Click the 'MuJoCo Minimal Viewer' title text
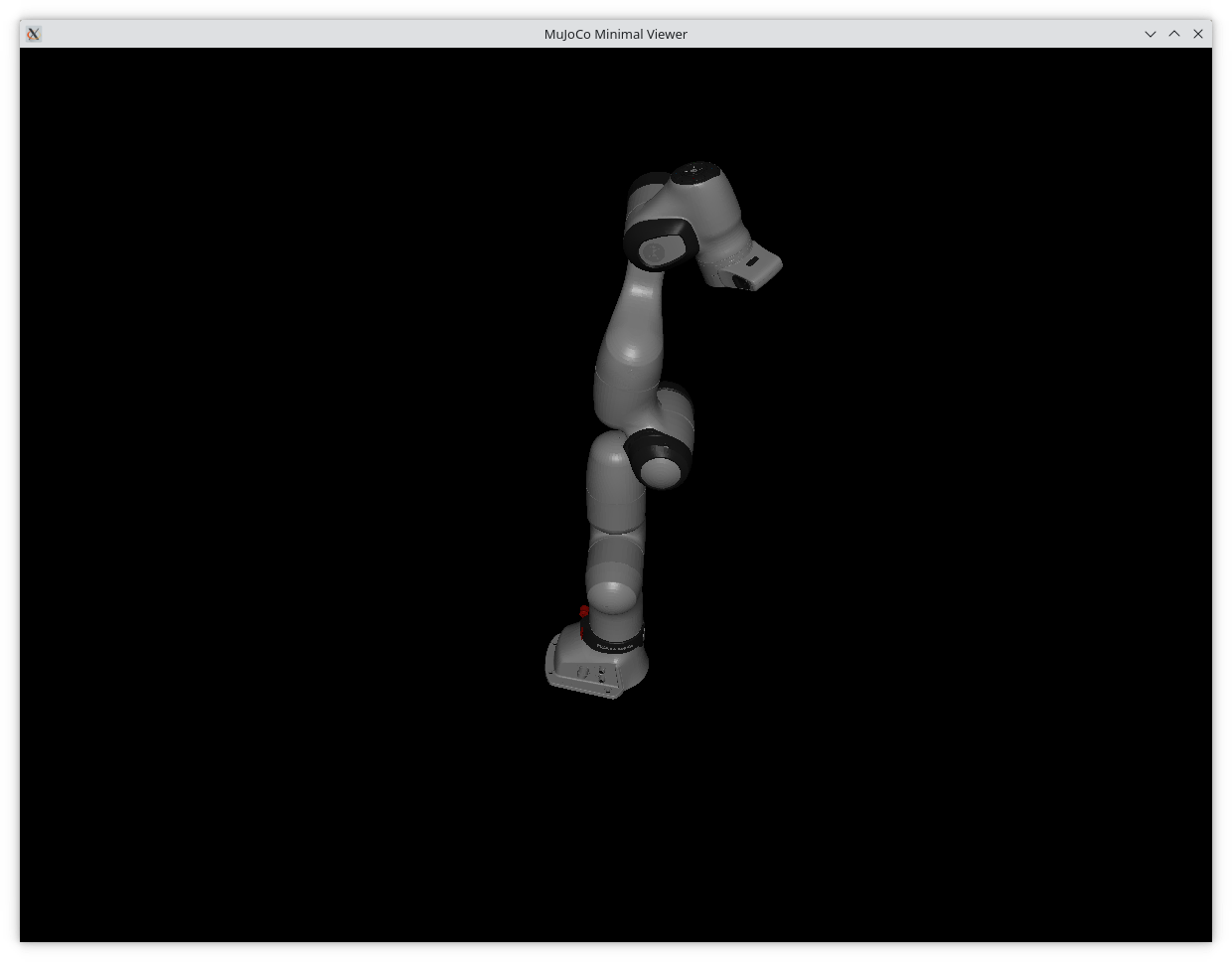The image size is (1232, 962). pos(615,34)
